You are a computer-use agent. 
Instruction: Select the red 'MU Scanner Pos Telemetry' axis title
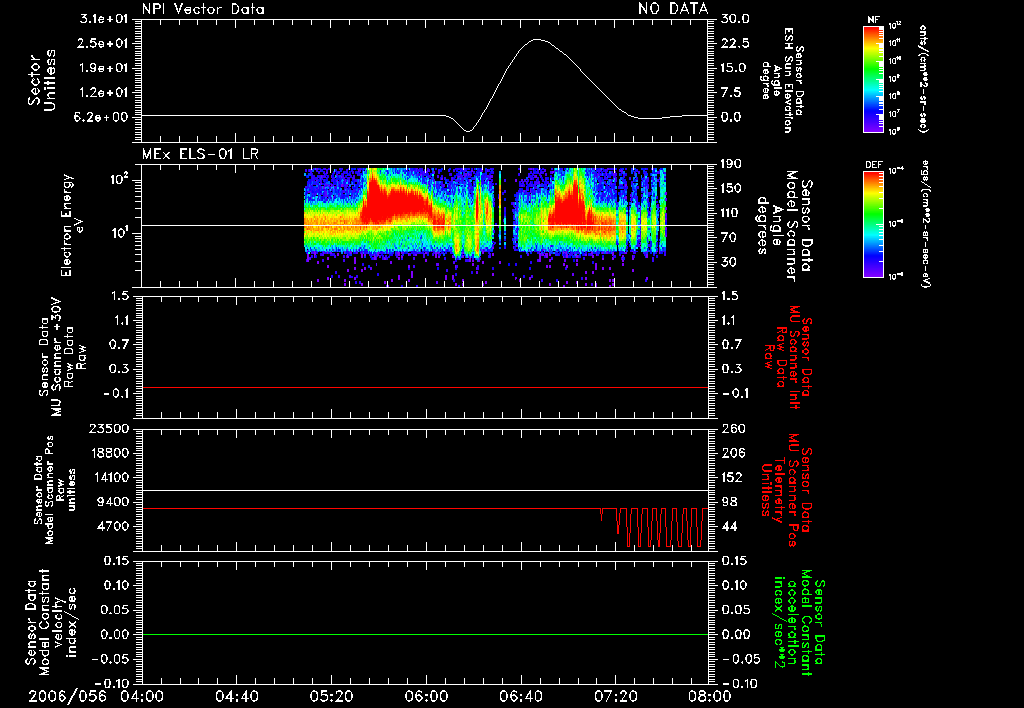pyautogui.click(x=786, y=490)
